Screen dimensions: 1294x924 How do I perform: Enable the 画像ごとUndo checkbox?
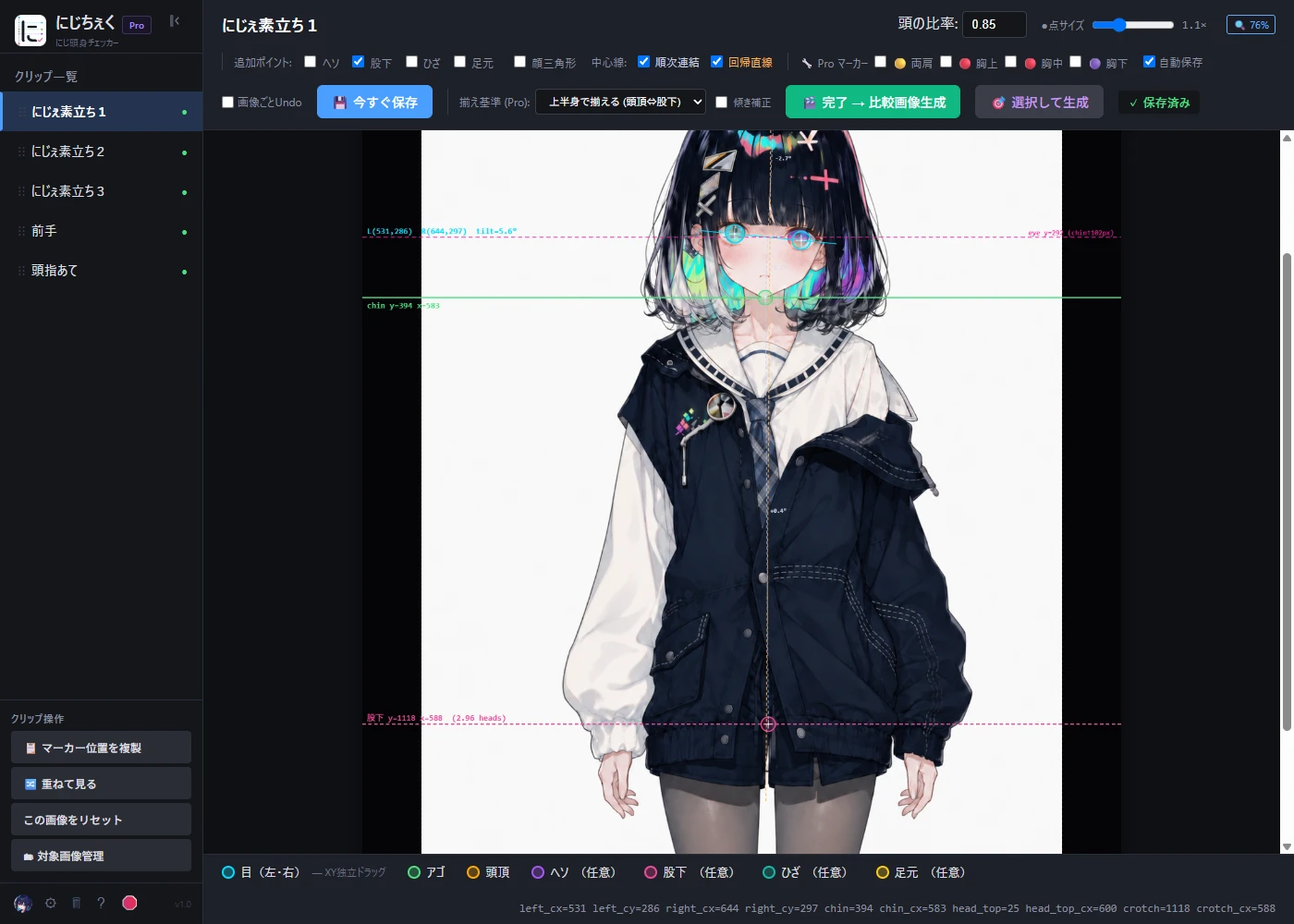point(228,103)
